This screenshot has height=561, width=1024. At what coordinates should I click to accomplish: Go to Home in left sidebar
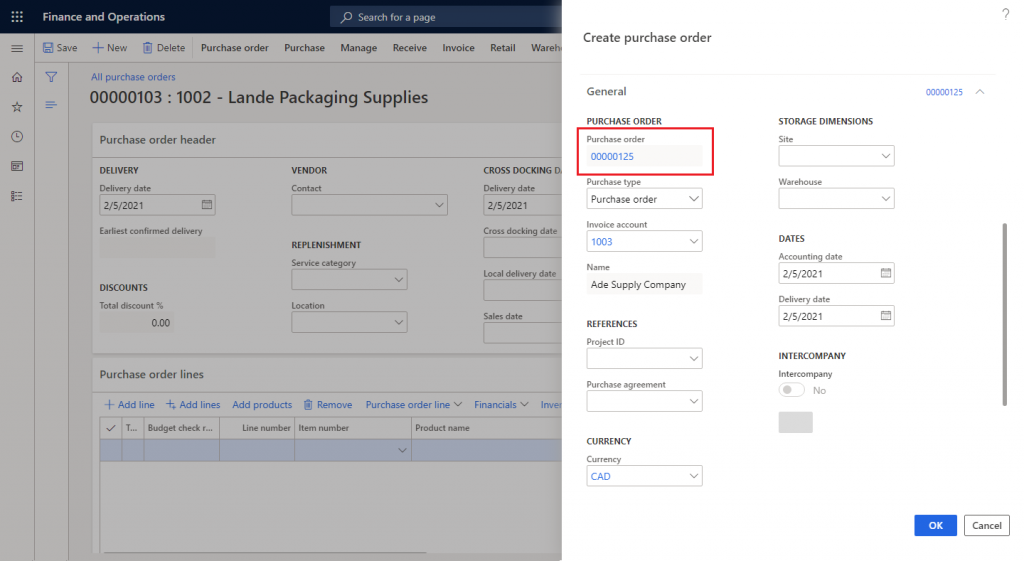click(x=16, y=77)
